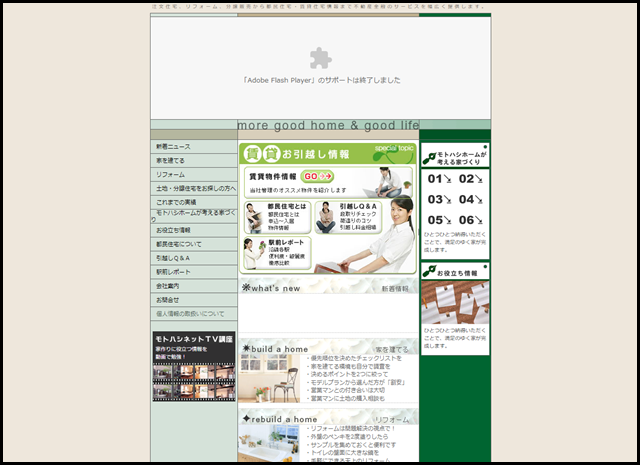
Task: Open 外壁のペンキを2度塗りしたら link
Action: pyautogui.click(x=348, y=436)
